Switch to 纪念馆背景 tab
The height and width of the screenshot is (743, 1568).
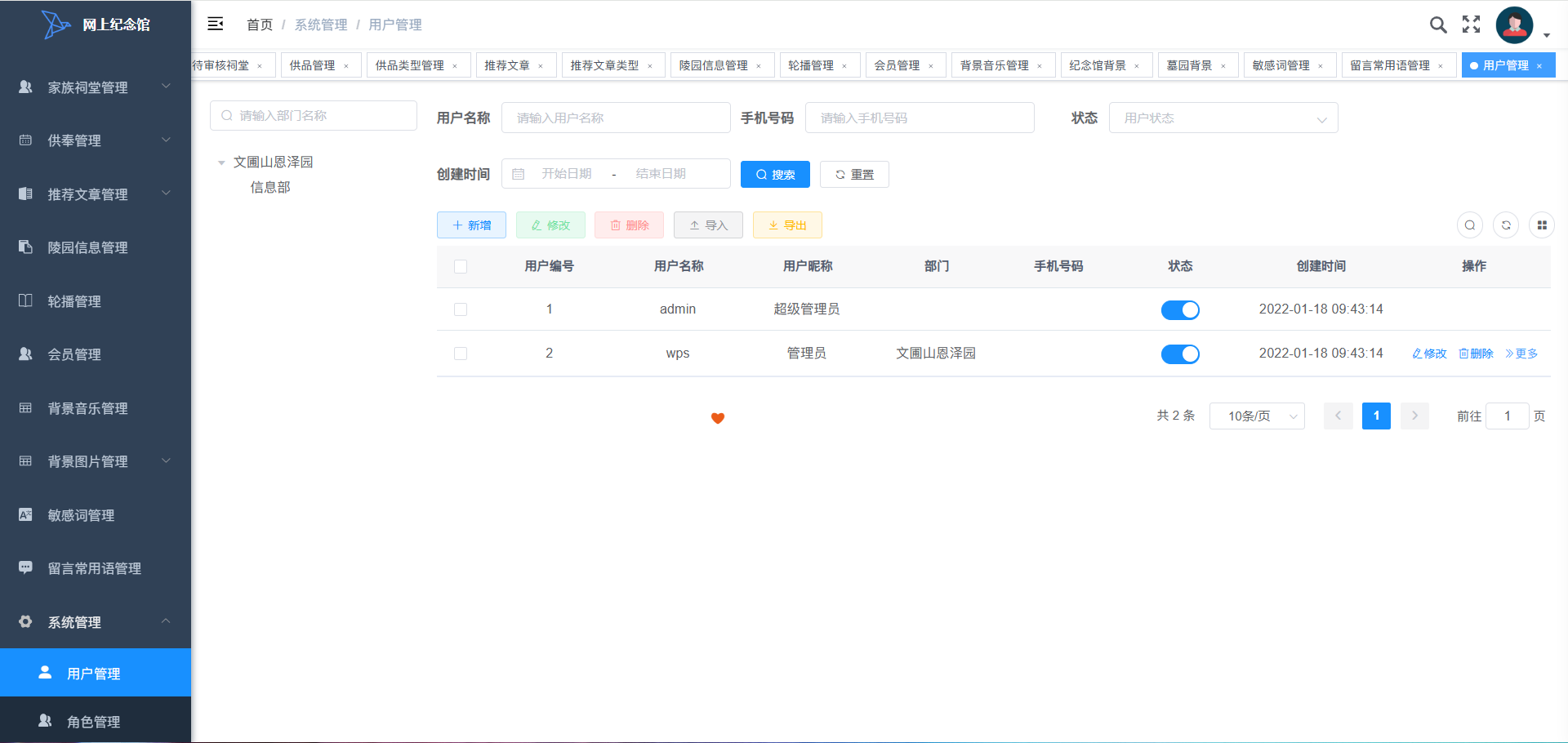[1106, 65]
